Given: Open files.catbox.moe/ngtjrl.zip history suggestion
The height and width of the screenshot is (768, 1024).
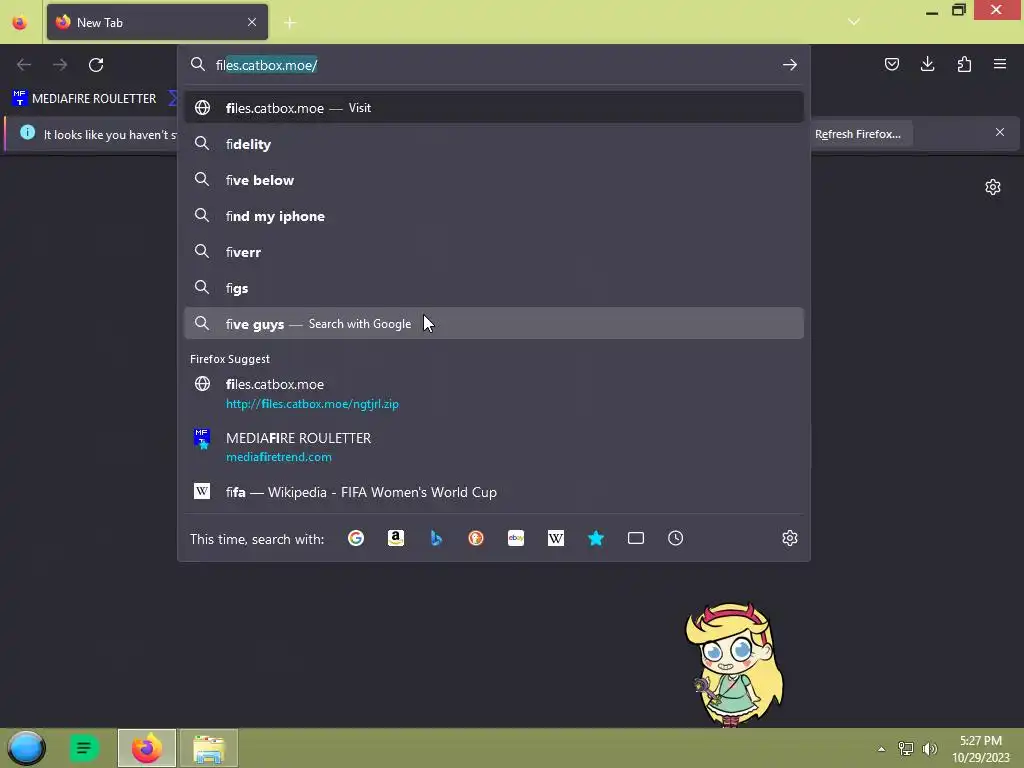Looking at the screenshot, I should (494, 393).
